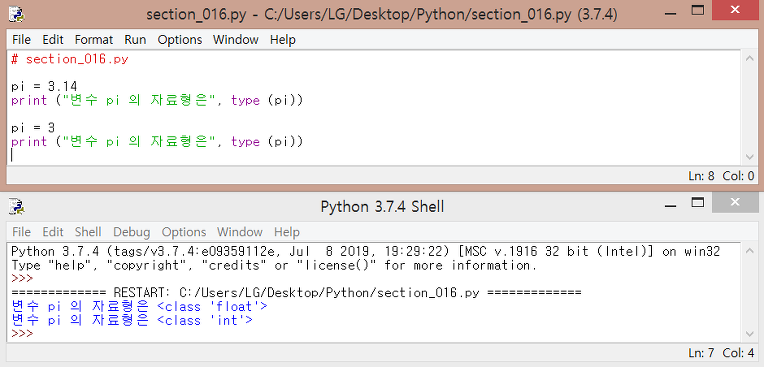The width and height of the screenshot is (764, 367).
Task: Click the output line with <class 'int'>
Action: [x=132, y=320]
